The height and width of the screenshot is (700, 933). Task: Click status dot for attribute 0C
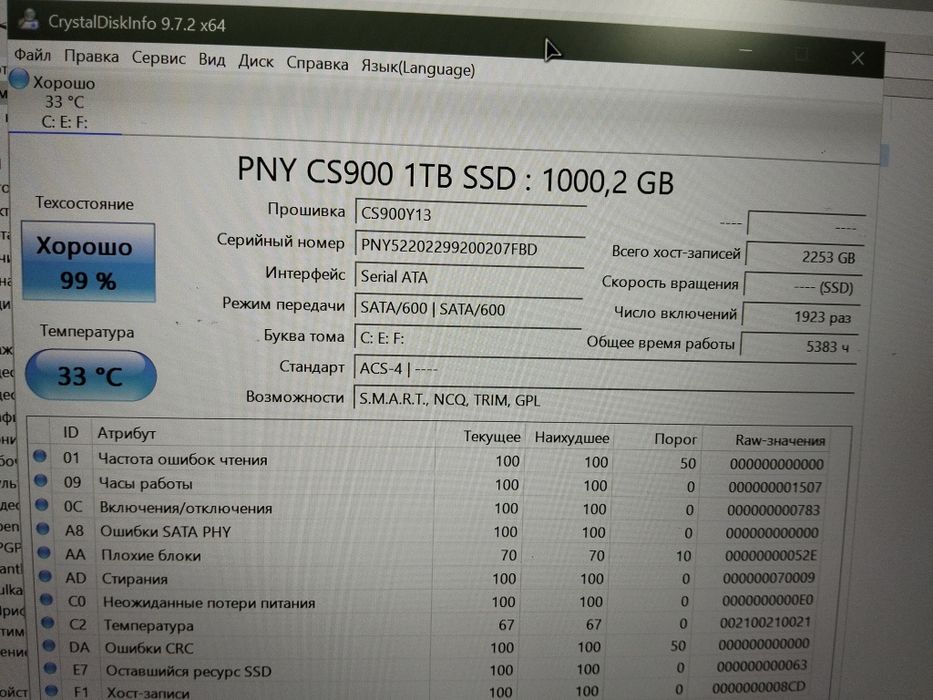point(42,505)
